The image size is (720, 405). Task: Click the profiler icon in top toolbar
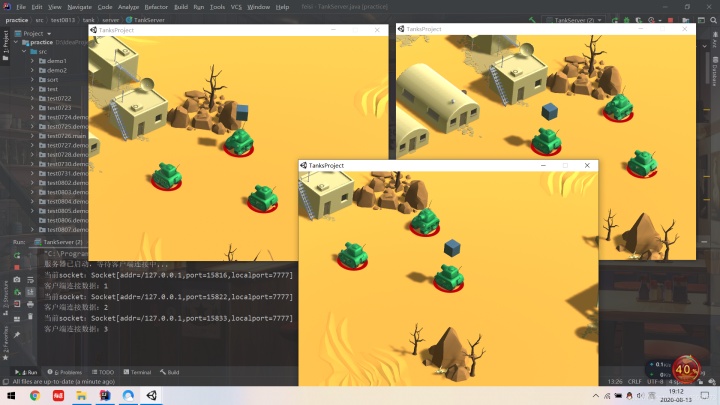coord(652,20)
